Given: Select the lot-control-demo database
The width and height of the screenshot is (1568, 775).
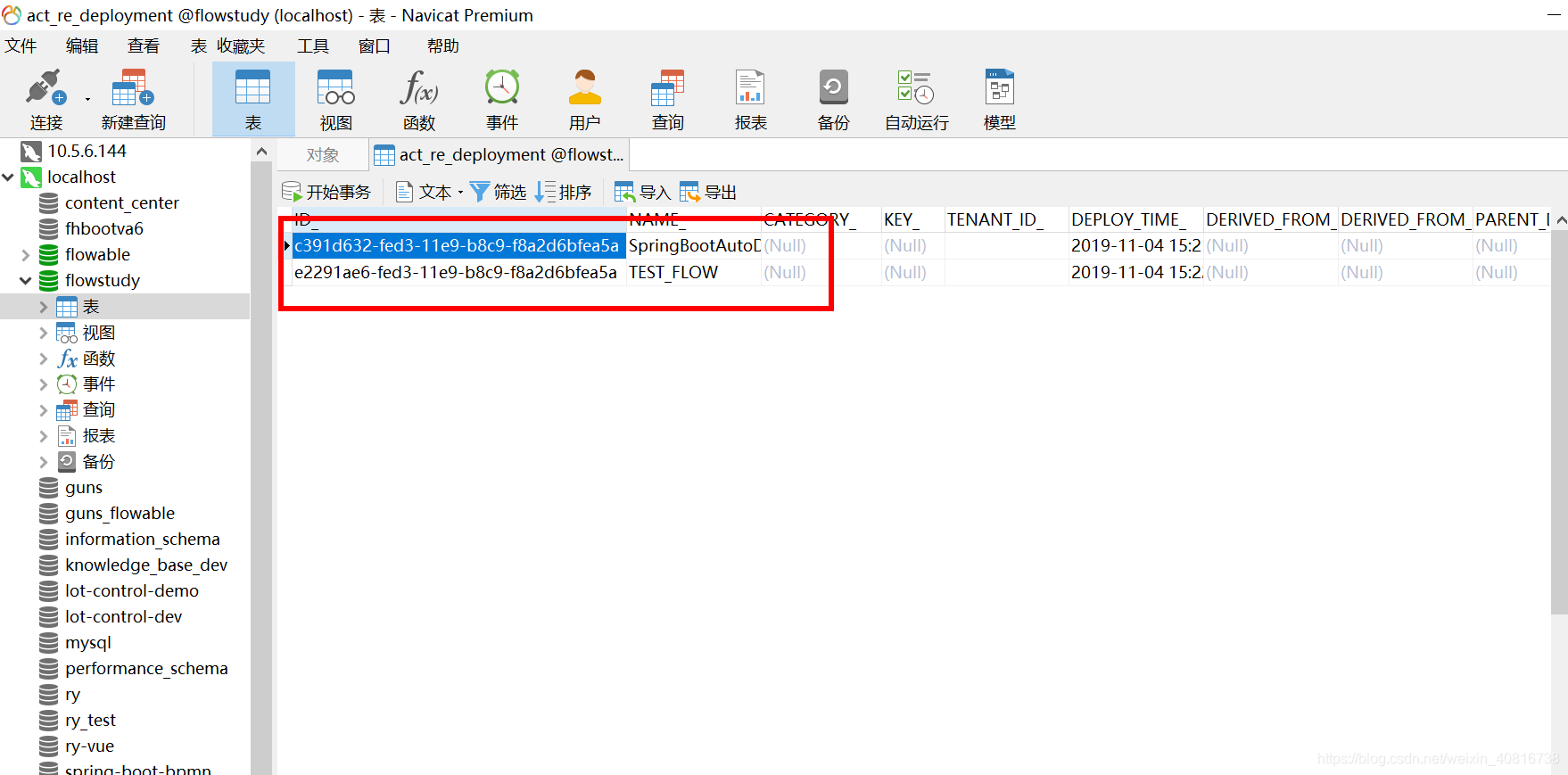Looking at the screenshot, I should [131, 591].
